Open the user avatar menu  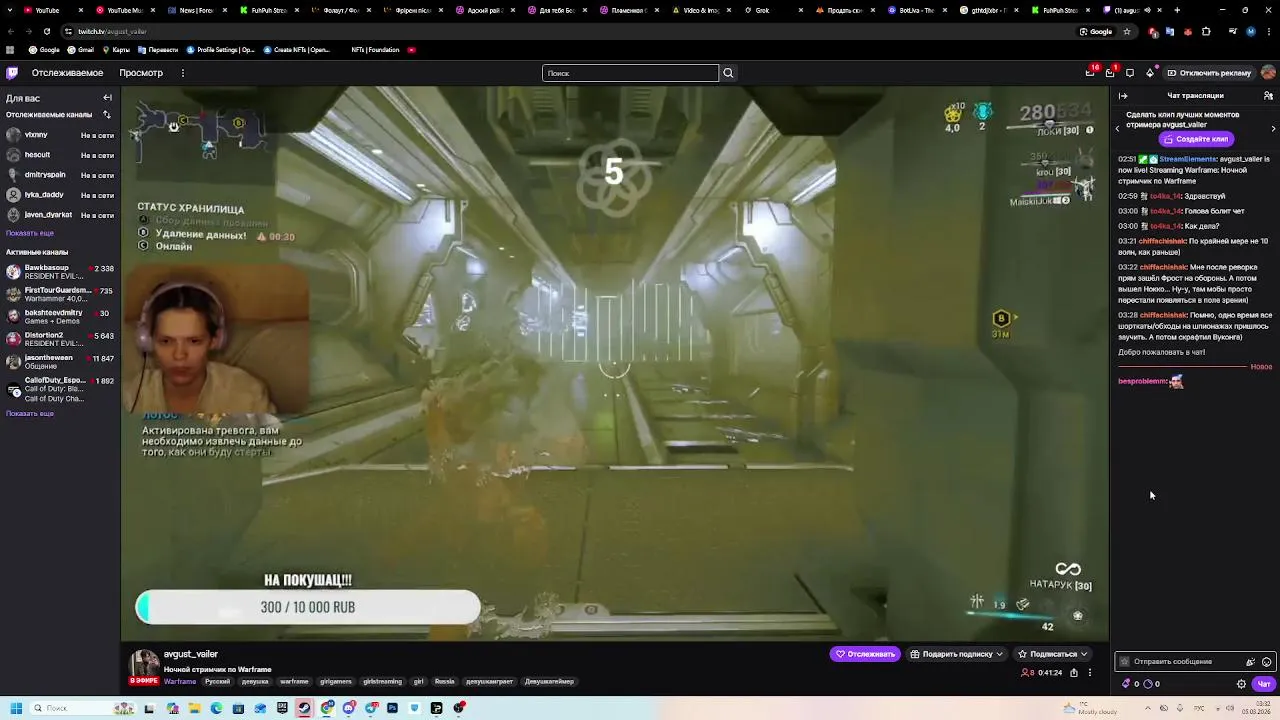pyautogui.click(x=1268, y=73)
